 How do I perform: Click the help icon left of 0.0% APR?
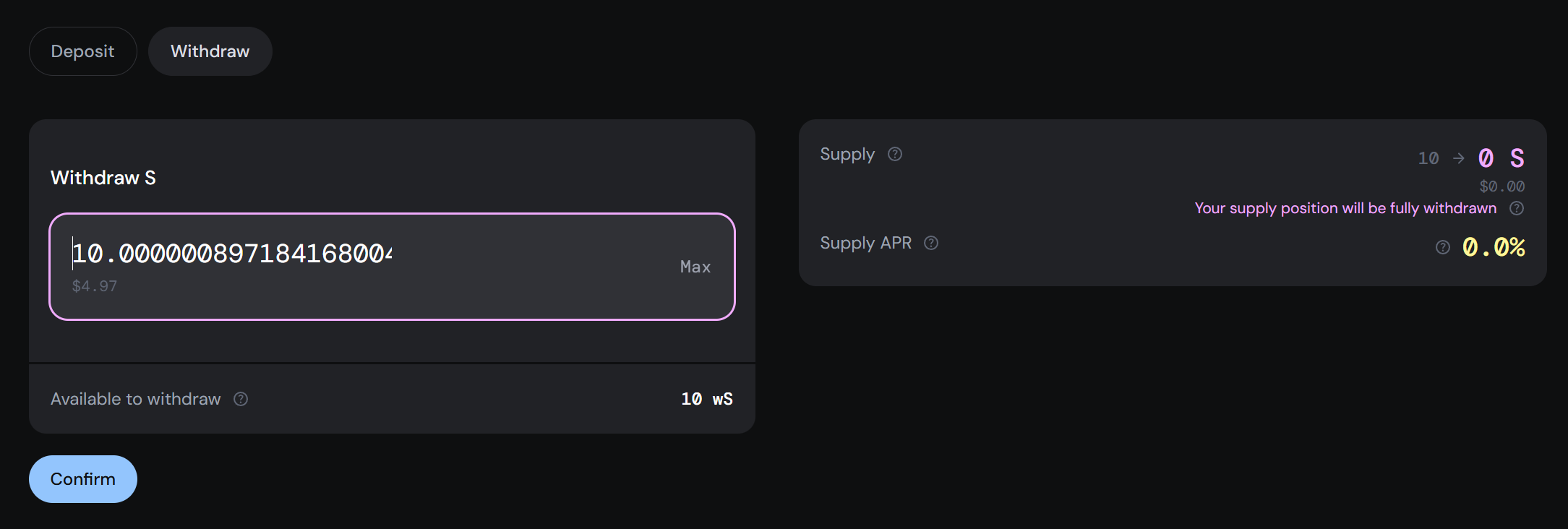tap(1441, 247)
